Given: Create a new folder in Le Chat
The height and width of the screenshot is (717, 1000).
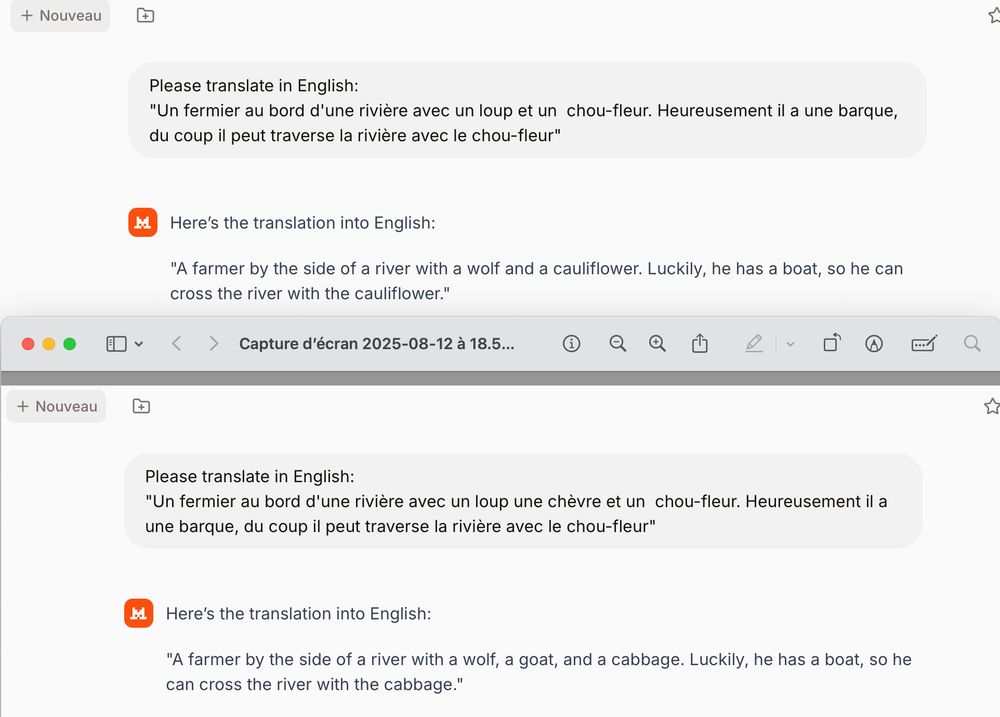Looking at the screenshot, I should pos(144,16).
